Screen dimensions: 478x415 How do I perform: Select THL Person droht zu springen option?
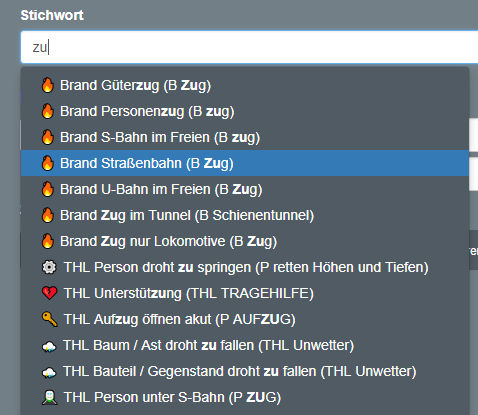(245, 267)
